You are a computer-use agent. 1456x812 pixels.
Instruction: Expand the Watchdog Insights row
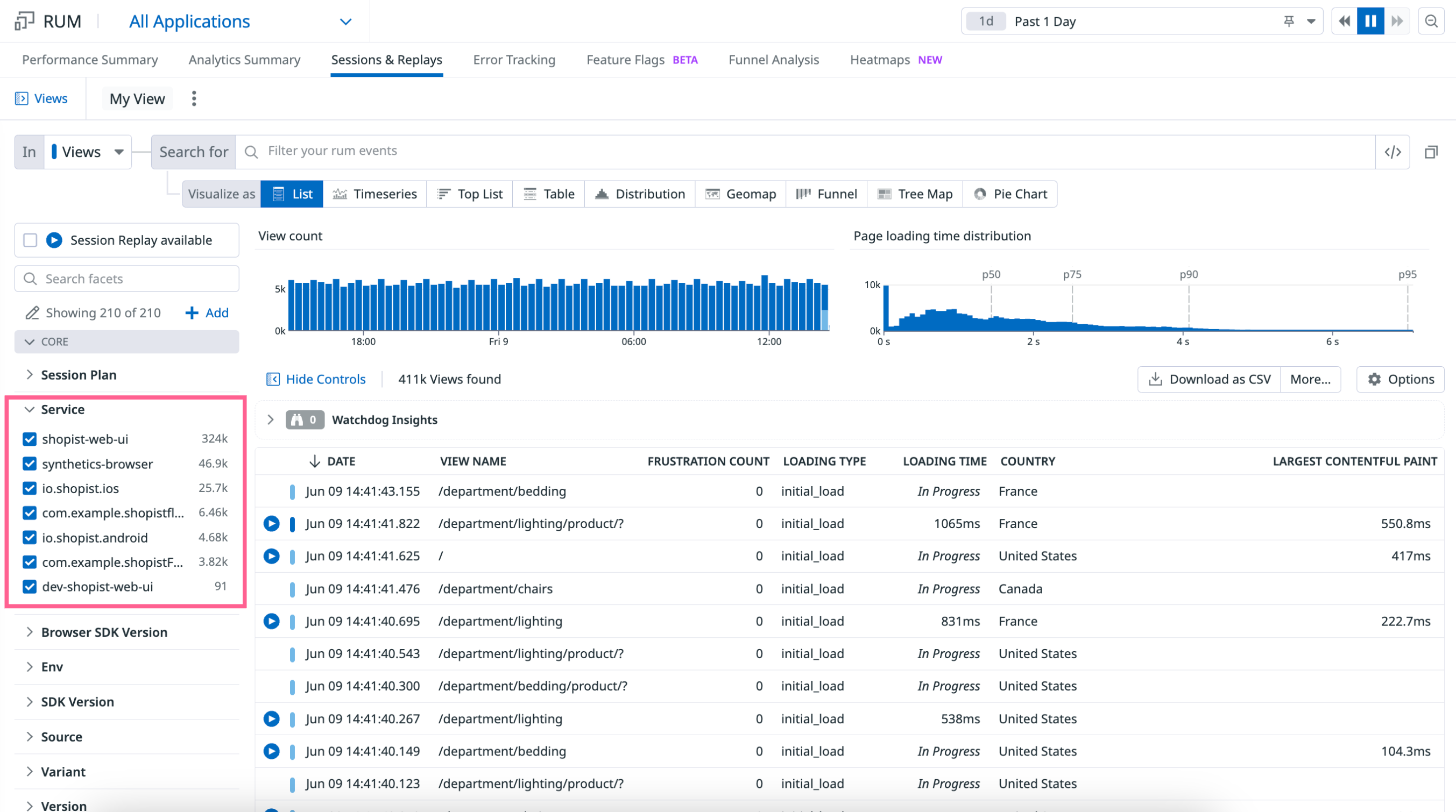271,420
